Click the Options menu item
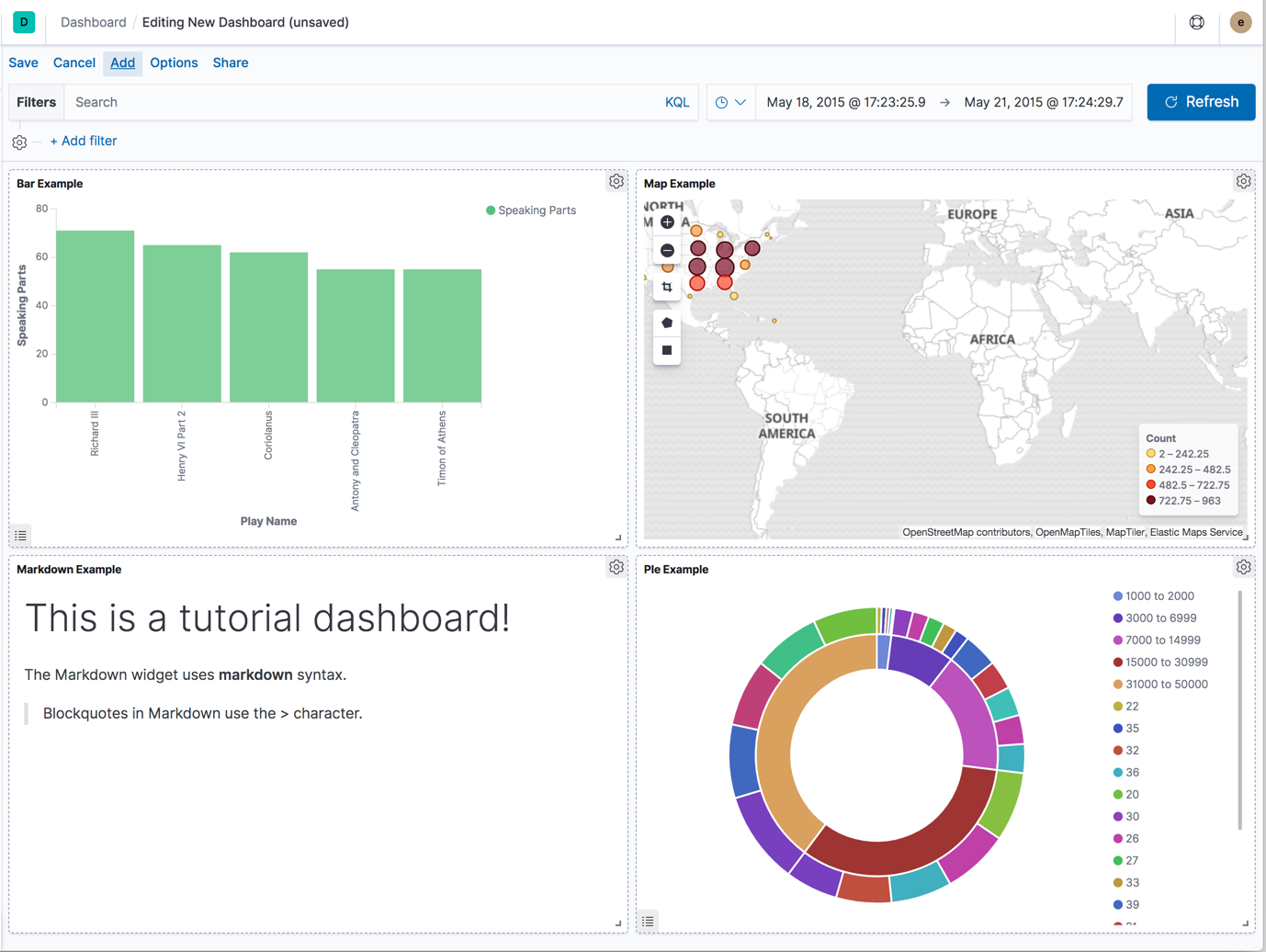1266x952 pixels. (x=174, y=62)
